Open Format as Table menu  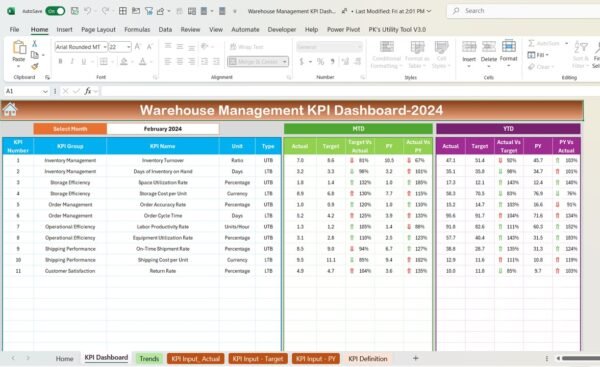tap(417, 55)
